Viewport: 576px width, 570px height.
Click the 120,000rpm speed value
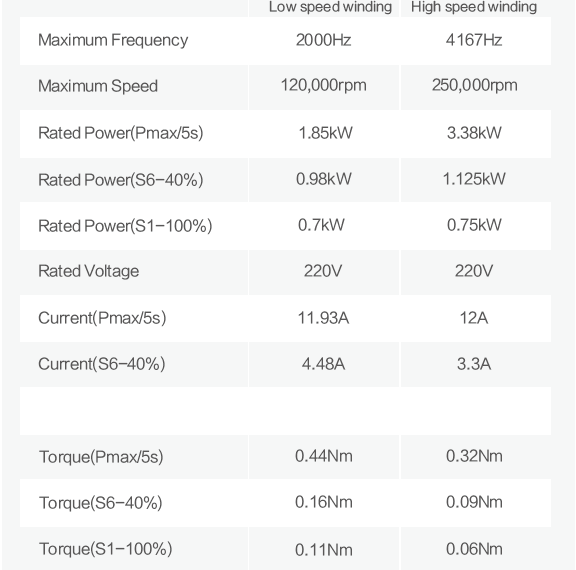[x=324, y=86]
